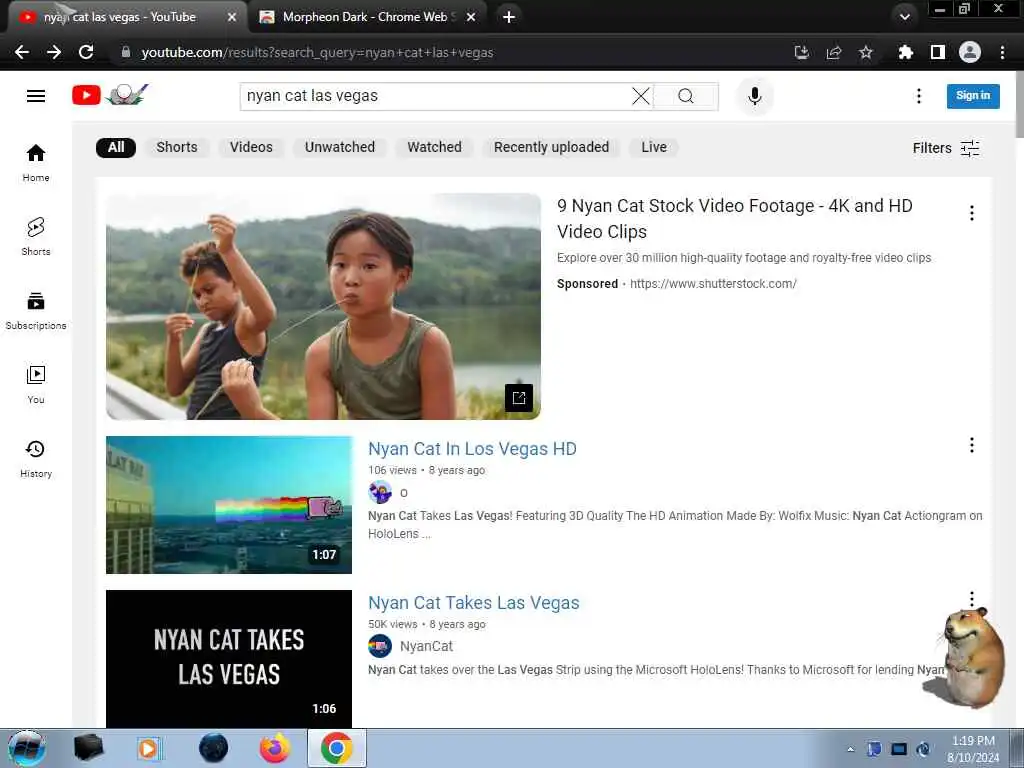The height and width of the screenshot is (768, 1024).
Task: Click the Chrome address bar URL
Action: click(x=317, y=52)
